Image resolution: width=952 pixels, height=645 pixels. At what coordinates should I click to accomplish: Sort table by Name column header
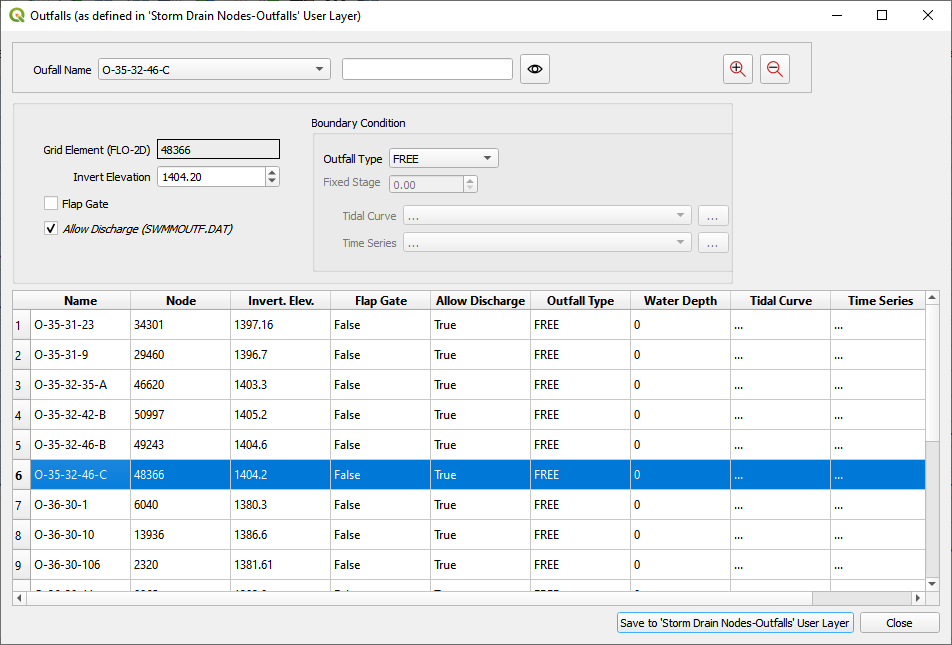[x=80, y=300]
